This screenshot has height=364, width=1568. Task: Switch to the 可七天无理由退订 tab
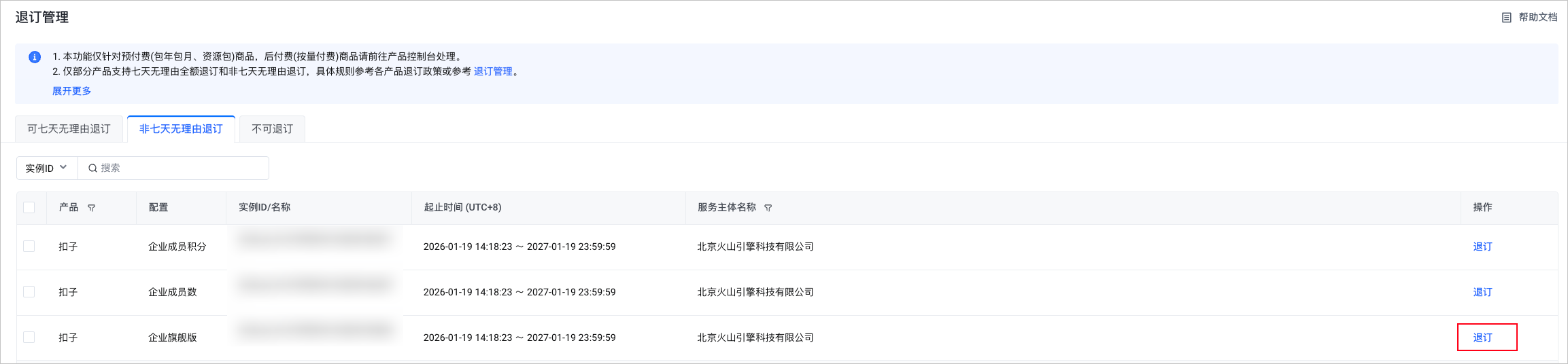pyautogui.click(x=69, y=129)
